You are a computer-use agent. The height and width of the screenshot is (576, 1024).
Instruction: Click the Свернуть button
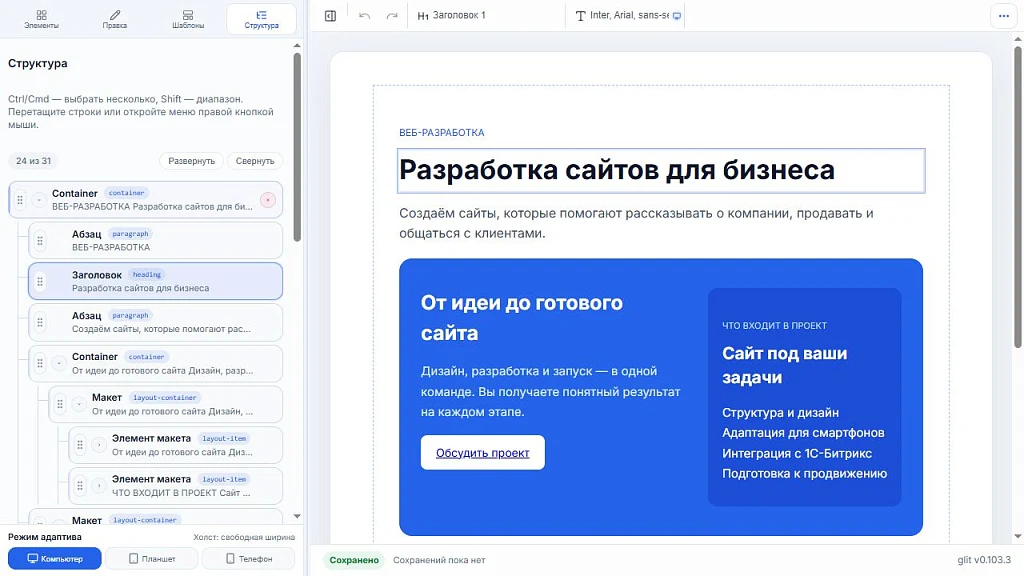point(255,161)
